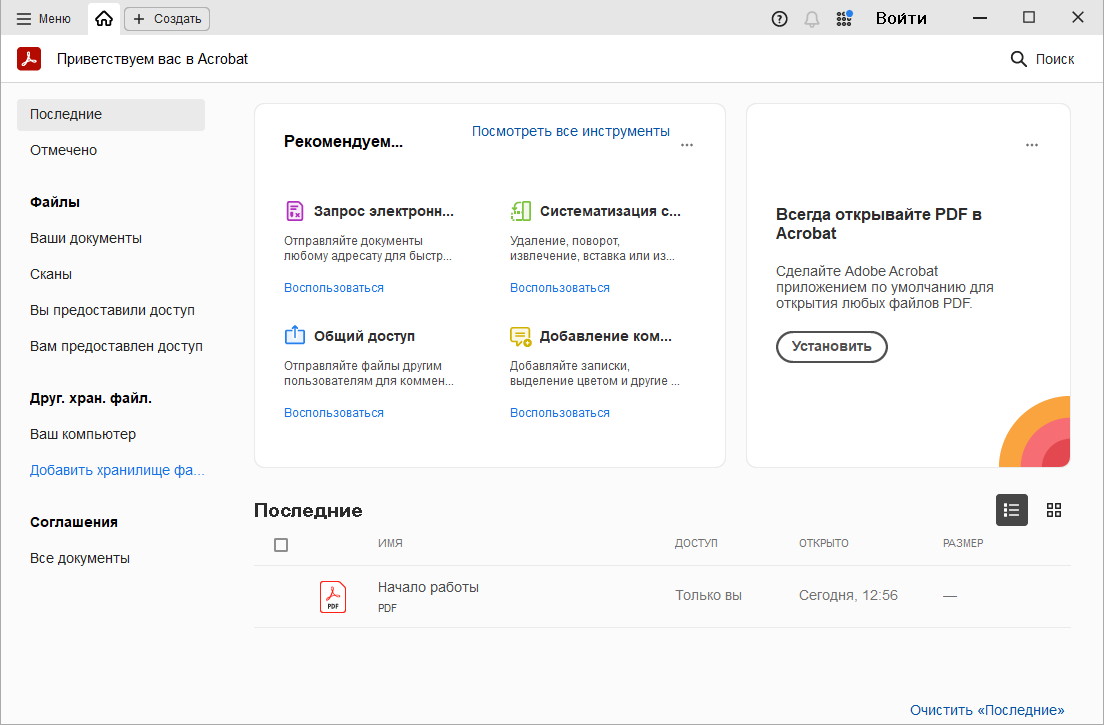Click Воспользоваться under Общий доступ
The image size is (1104, 725).
tap(334, 412)
